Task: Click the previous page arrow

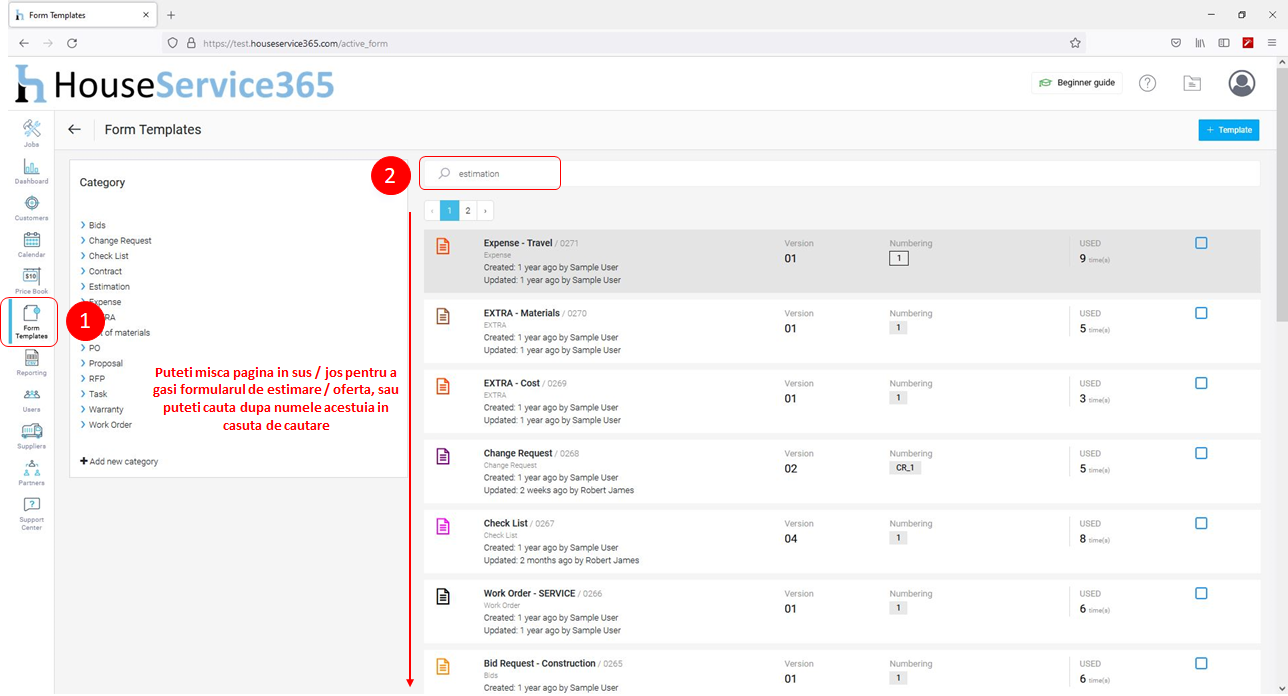Action: coord(432,211)
